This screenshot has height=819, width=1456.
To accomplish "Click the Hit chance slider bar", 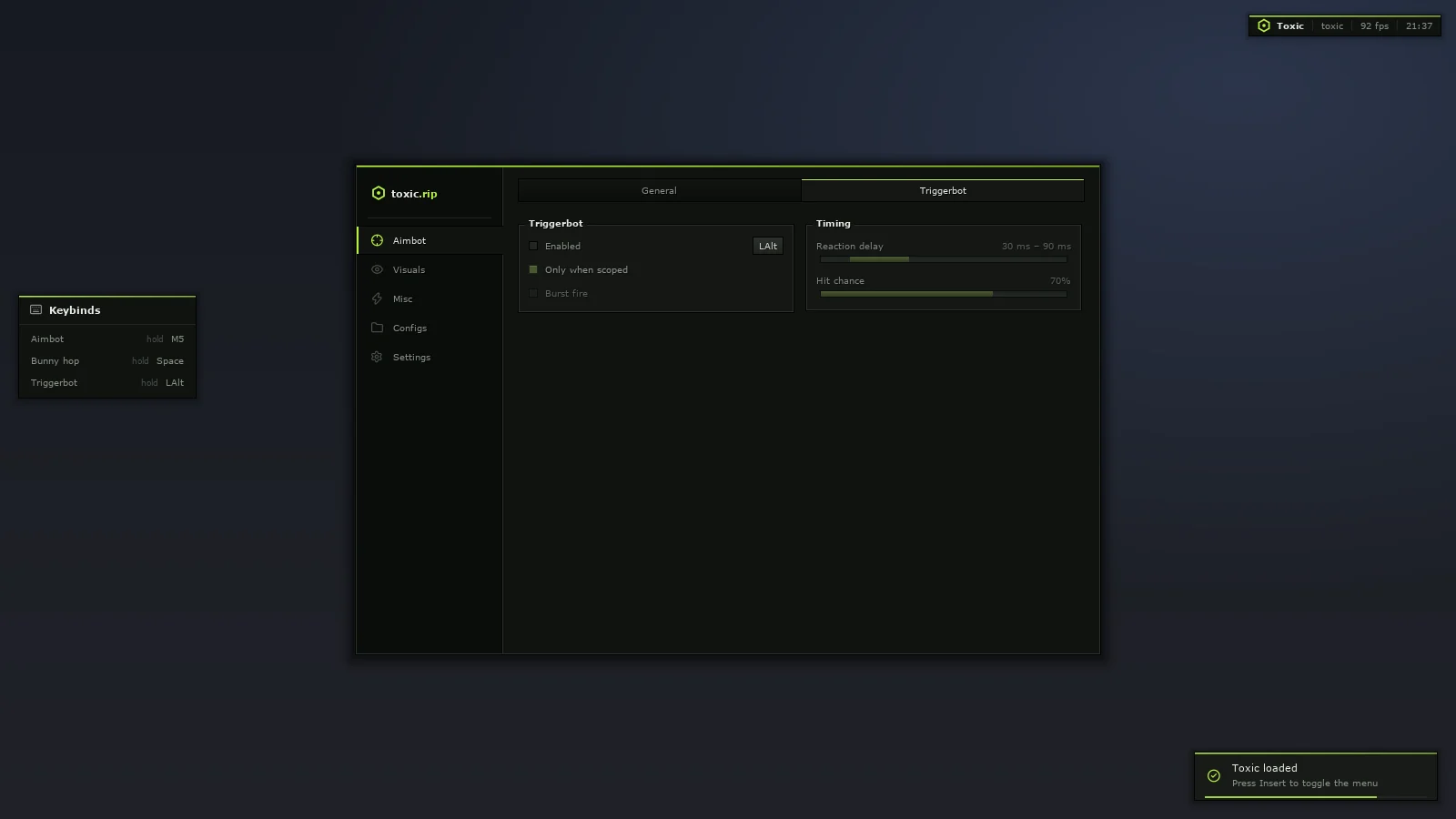I will [x=944, y=294].
